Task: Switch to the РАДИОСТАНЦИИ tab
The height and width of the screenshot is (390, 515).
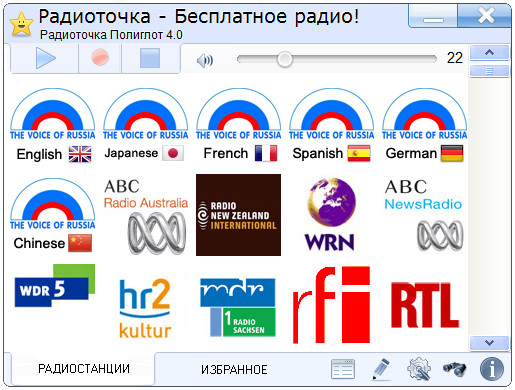Action: [83, 369]
